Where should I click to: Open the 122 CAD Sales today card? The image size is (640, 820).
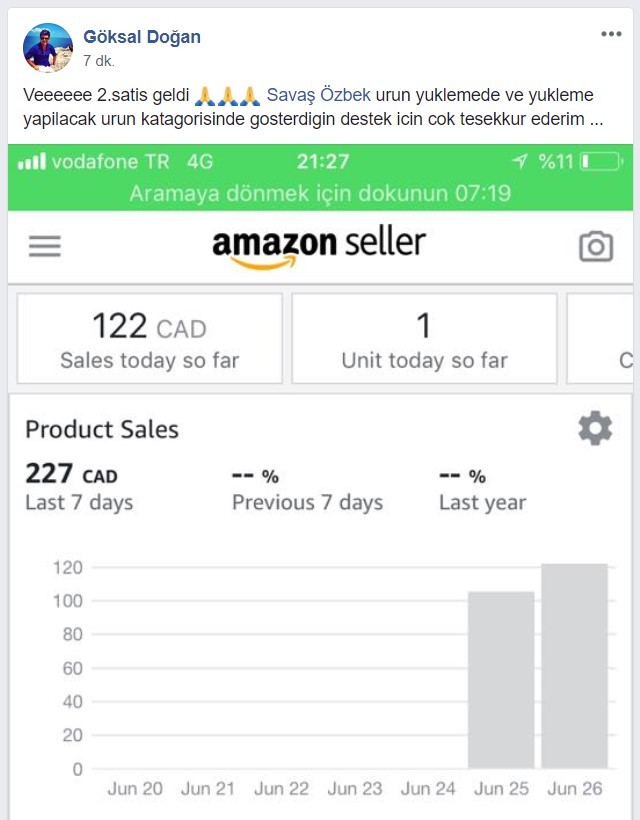(150, 338)
